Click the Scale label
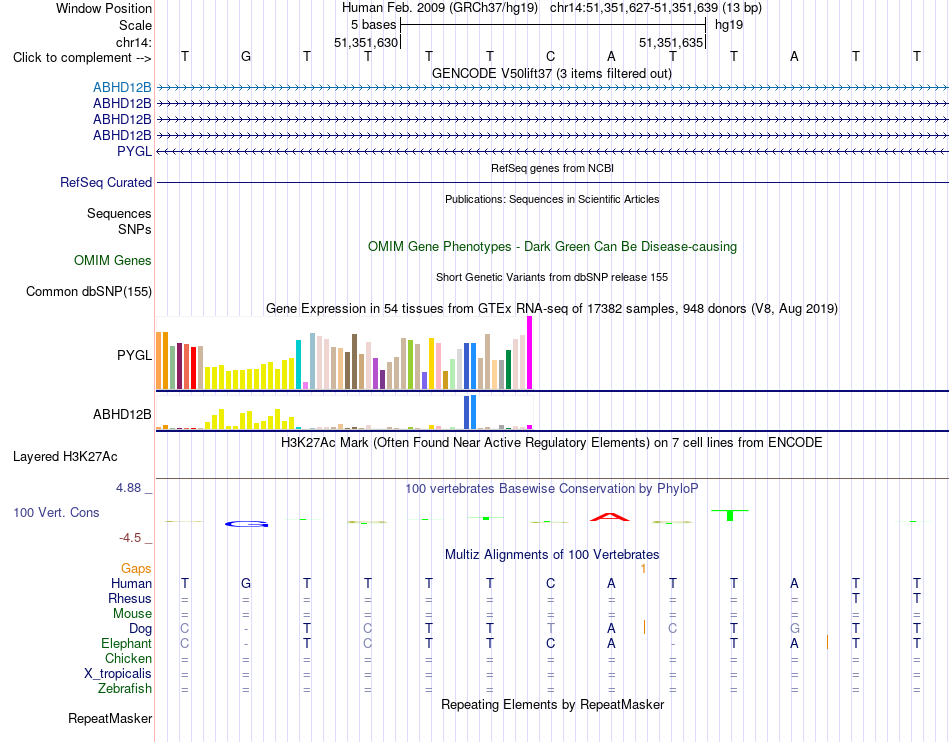950x742 pixels. (135, 25)
